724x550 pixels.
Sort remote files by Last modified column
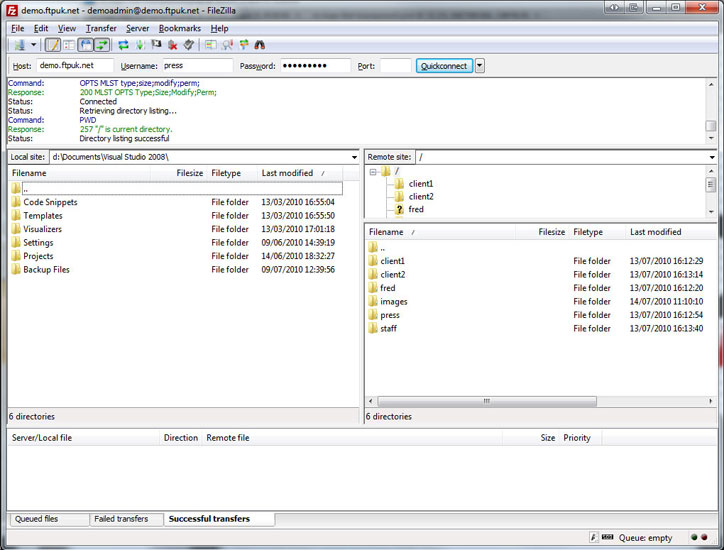pyautogui.click(x=671, y=232)
